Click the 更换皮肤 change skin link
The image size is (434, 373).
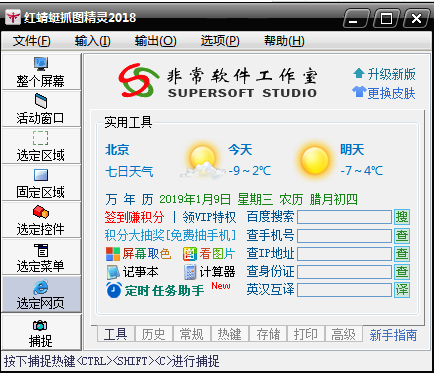[384, 93]
